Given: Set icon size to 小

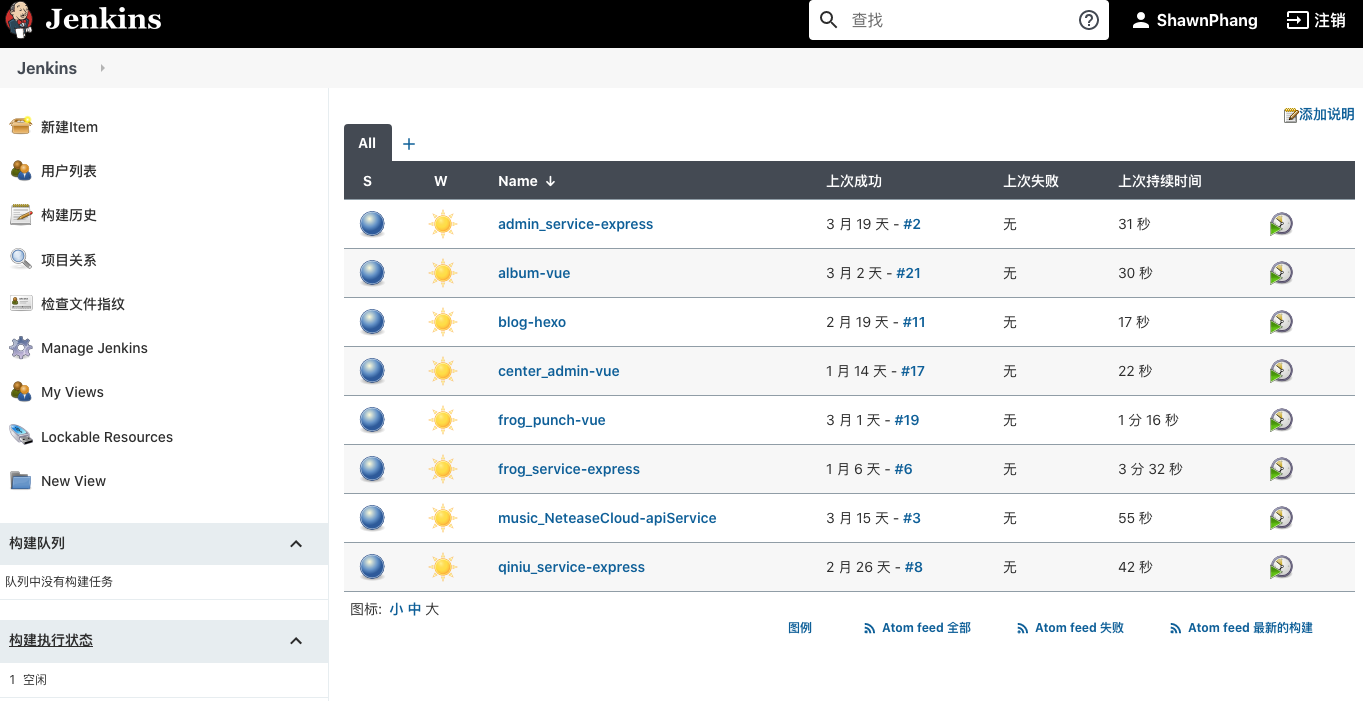Looking at the screenshot, I should tap(396, 609).
